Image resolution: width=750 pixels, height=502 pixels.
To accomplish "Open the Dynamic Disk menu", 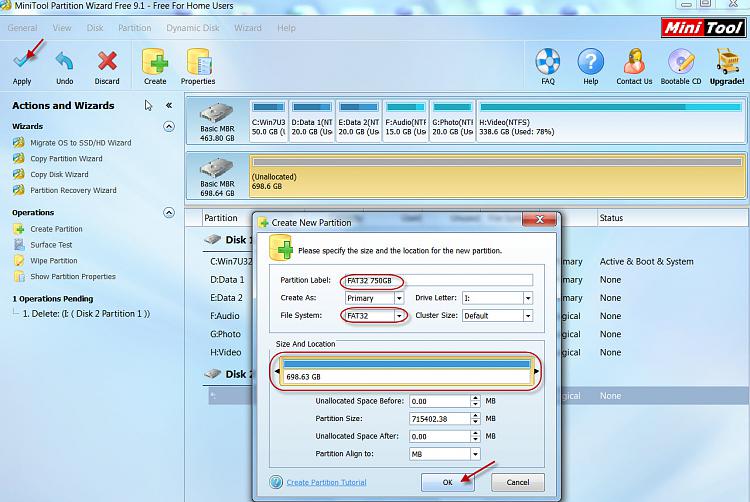I will point(192,28).
